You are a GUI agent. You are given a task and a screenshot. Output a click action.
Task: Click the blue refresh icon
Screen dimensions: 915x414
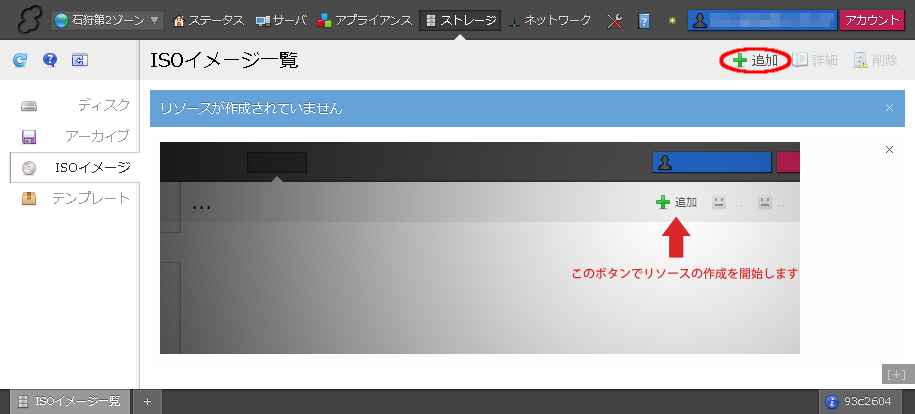tap(19, 61)
